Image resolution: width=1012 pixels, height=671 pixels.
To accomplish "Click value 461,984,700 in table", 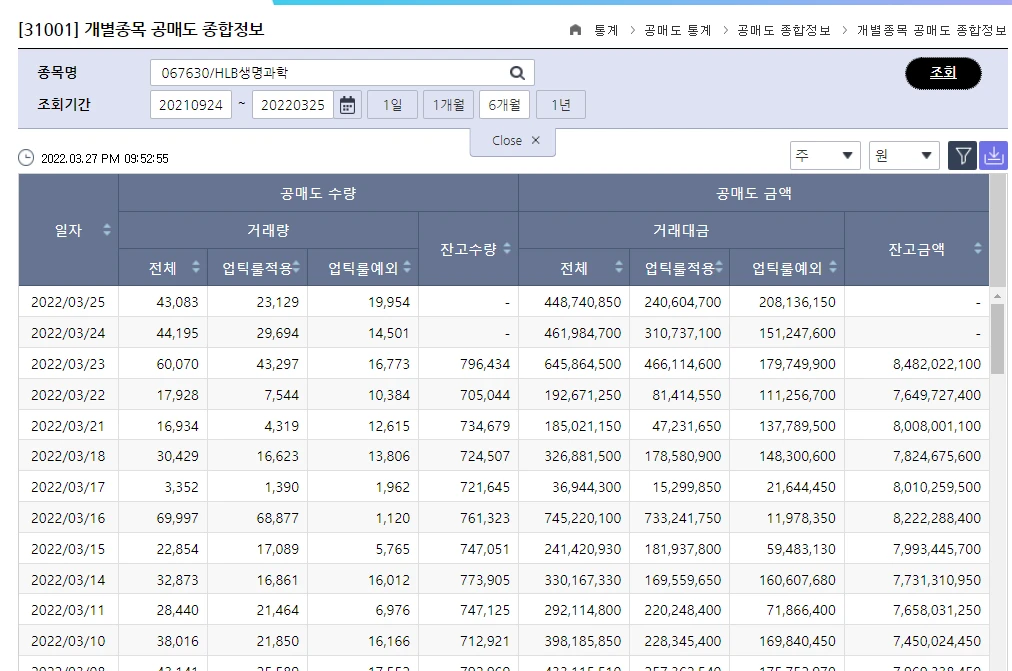I will [582, 333].
